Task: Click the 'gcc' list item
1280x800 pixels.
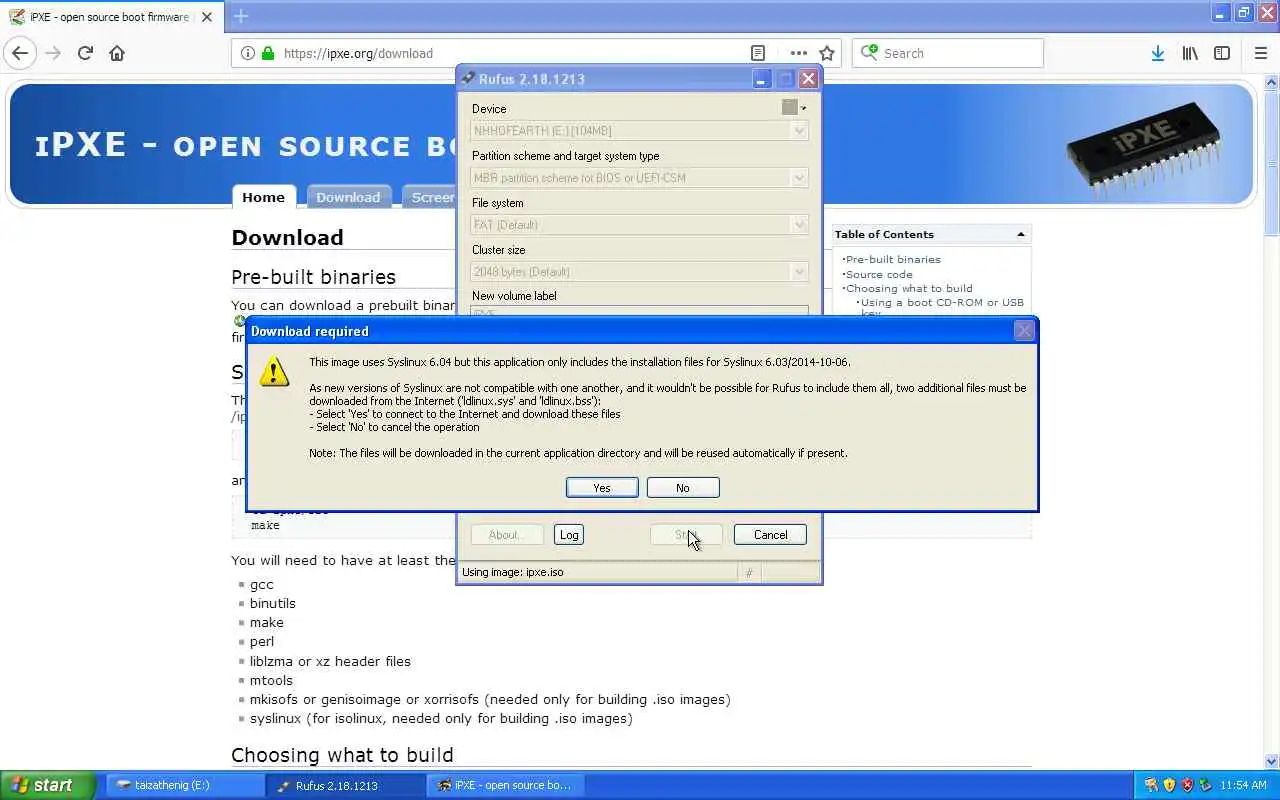Action: click(x=261, y=584)
